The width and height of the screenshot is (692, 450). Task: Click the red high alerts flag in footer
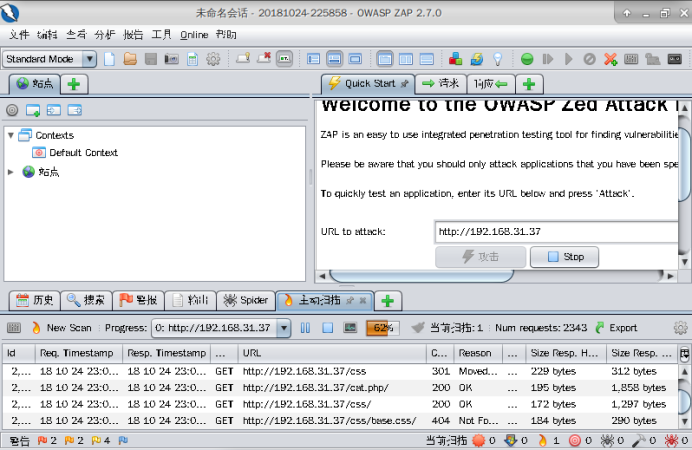click(43, 440)
